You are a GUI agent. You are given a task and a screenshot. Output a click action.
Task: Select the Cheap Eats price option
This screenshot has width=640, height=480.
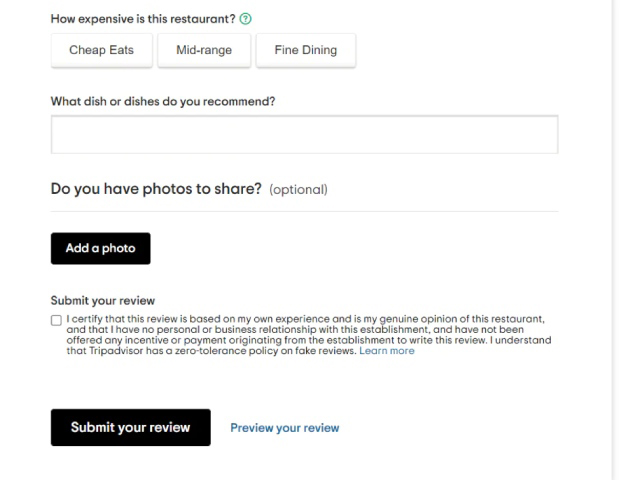(x=101, y=50)
